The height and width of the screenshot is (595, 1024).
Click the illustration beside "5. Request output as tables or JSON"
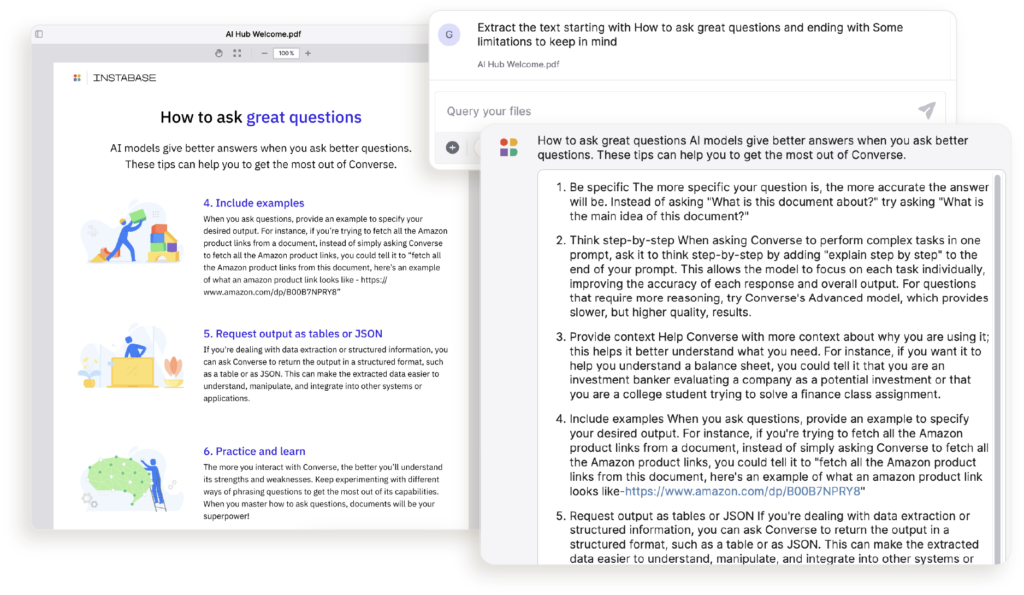click(132, 358)
